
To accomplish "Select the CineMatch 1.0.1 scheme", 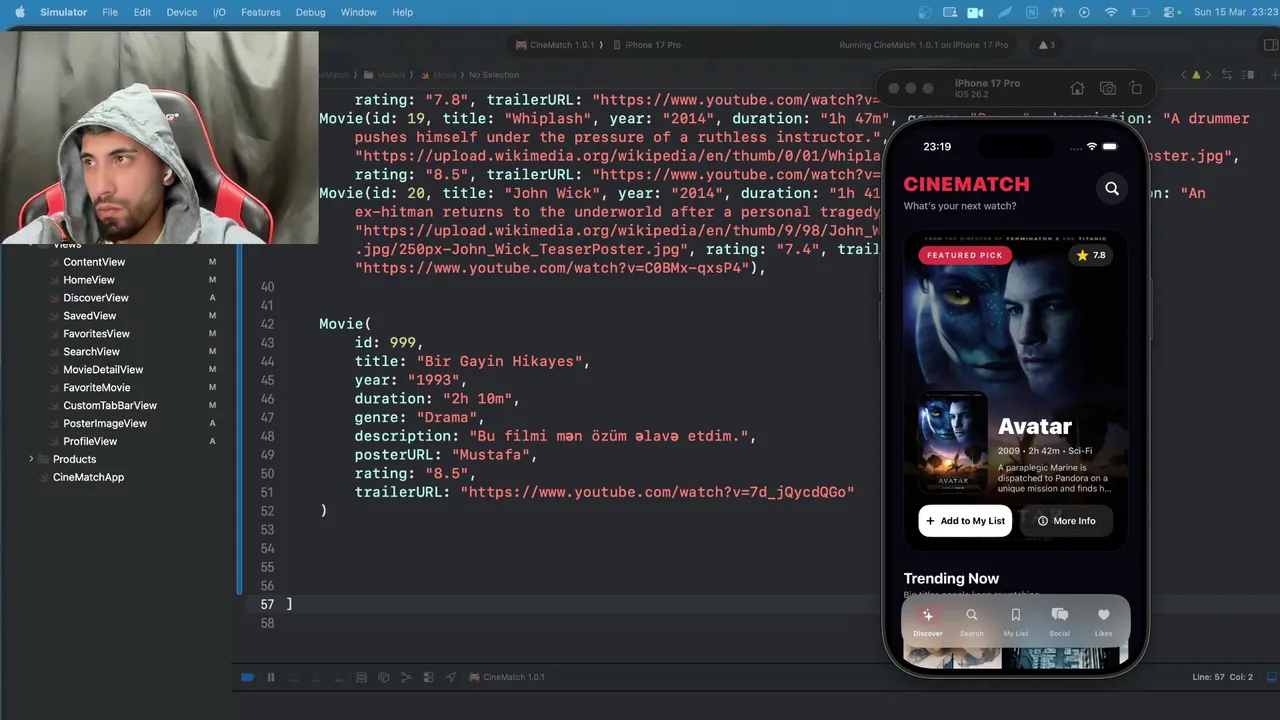I will (x=555, y=45).
